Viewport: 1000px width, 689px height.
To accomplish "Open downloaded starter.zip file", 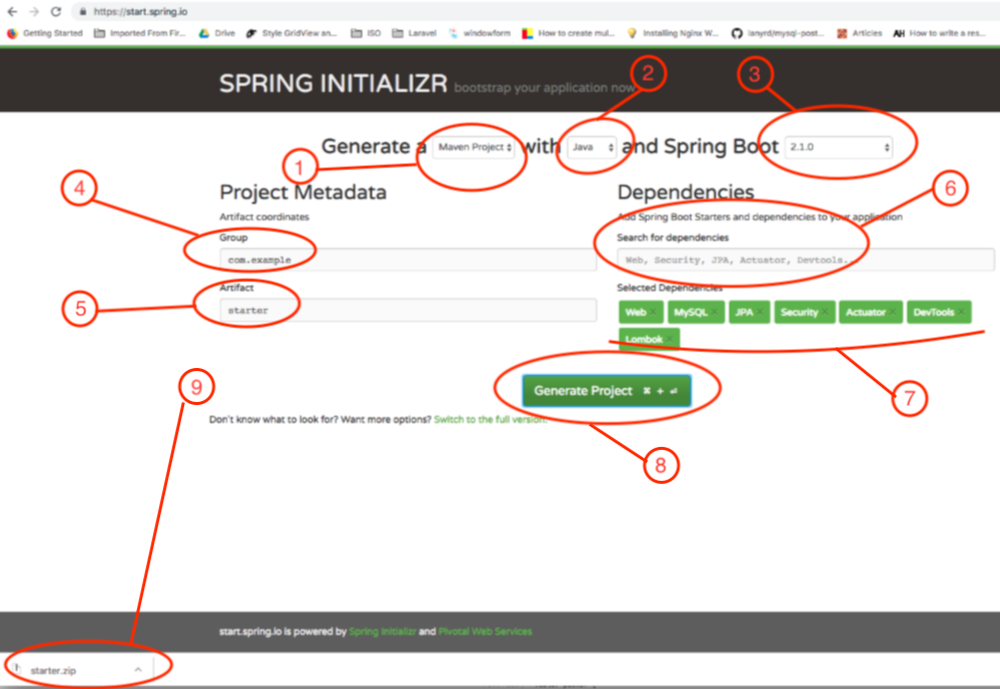I will (x=53, y=670).
